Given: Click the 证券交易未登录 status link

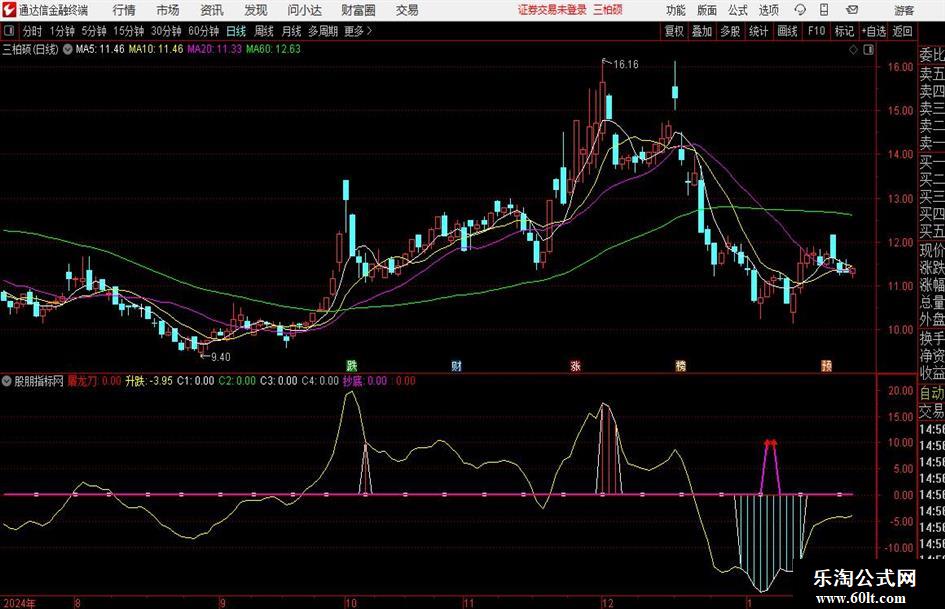Looking at the screenshot, I should 552,10.
